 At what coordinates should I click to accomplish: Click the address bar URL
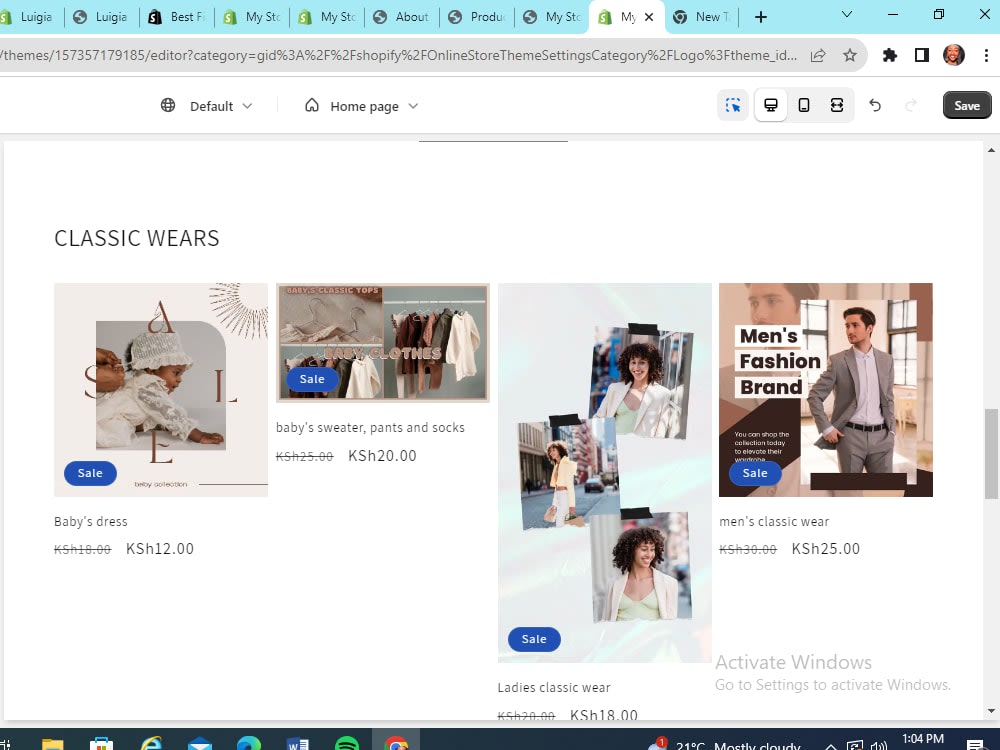point(399,55)
